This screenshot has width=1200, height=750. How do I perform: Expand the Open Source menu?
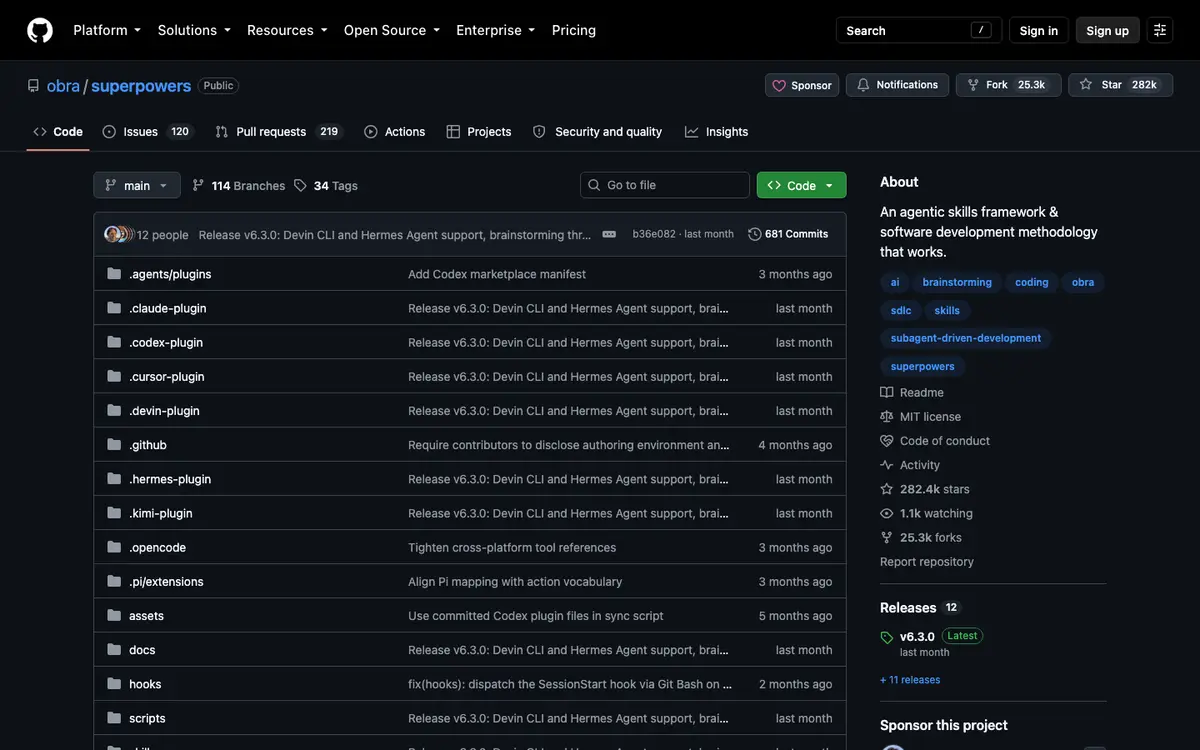coord(392,30)
